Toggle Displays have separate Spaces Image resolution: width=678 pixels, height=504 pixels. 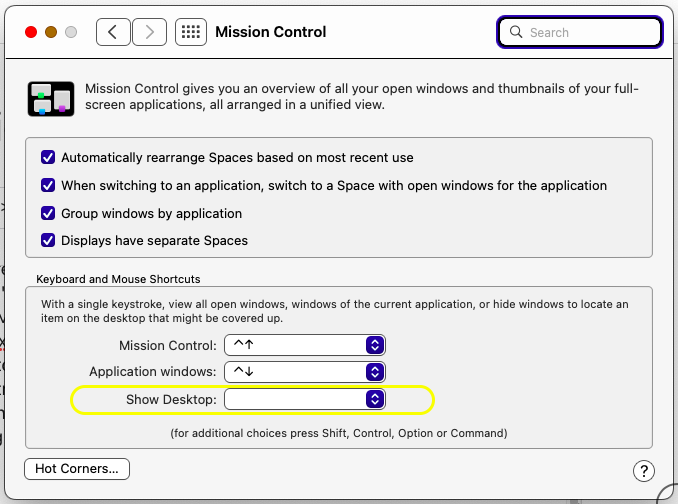point(48,240)
